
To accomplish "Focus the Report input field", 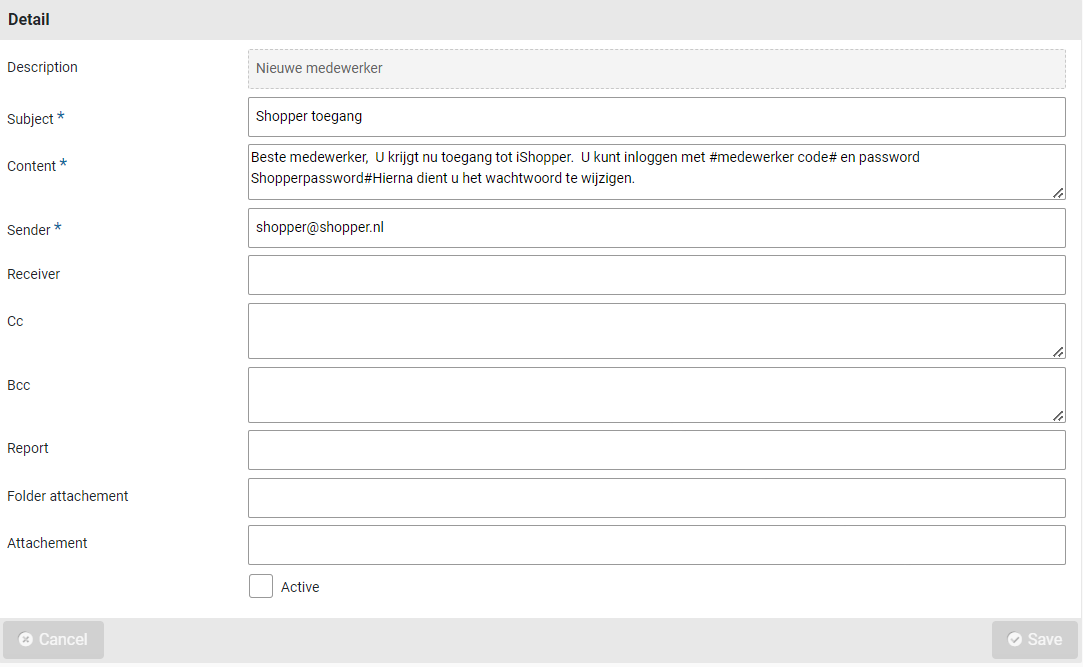I will click(656, 450).
